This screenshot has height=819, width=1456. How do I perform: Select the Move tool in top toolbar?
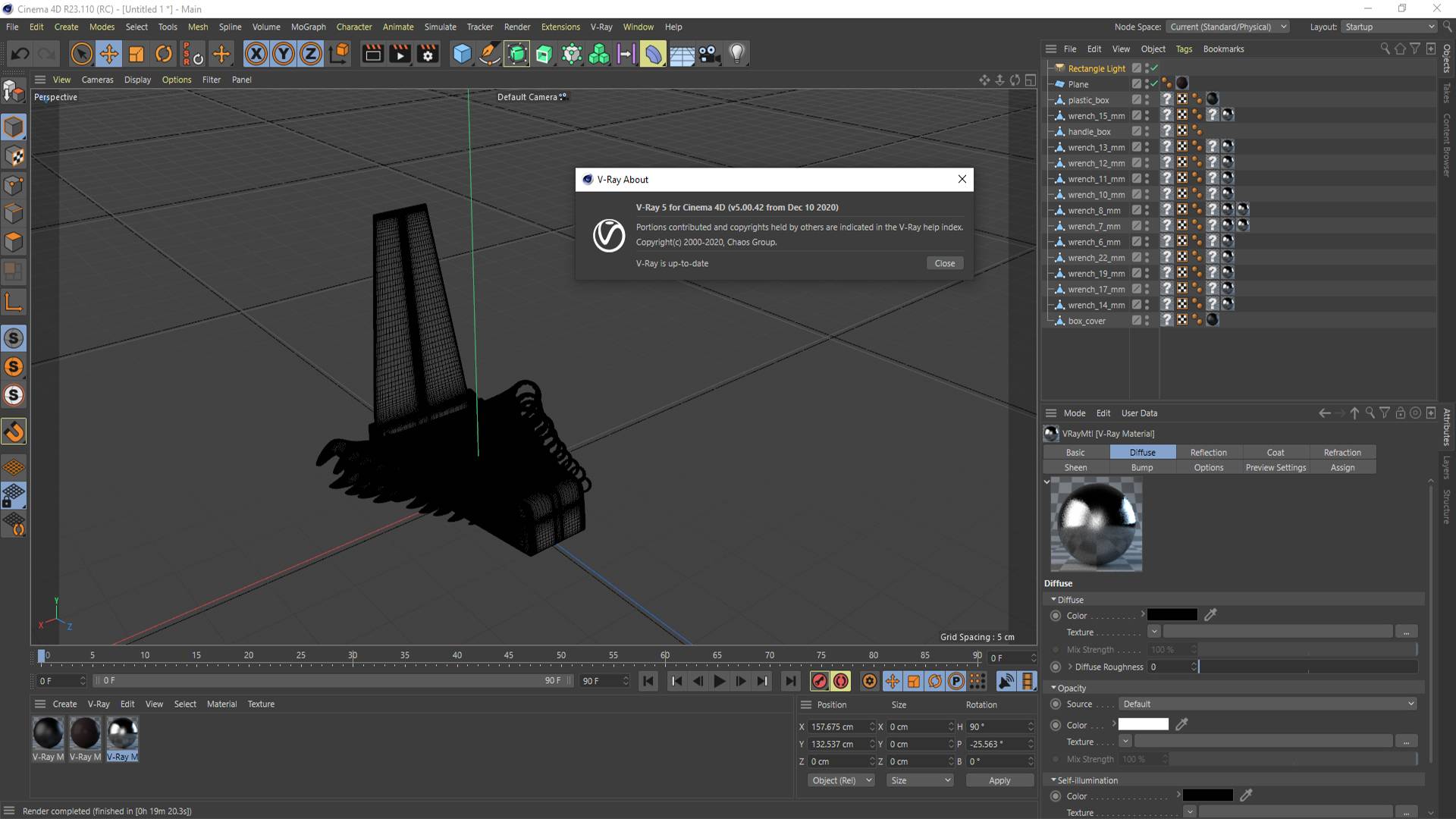coord(109,54)
